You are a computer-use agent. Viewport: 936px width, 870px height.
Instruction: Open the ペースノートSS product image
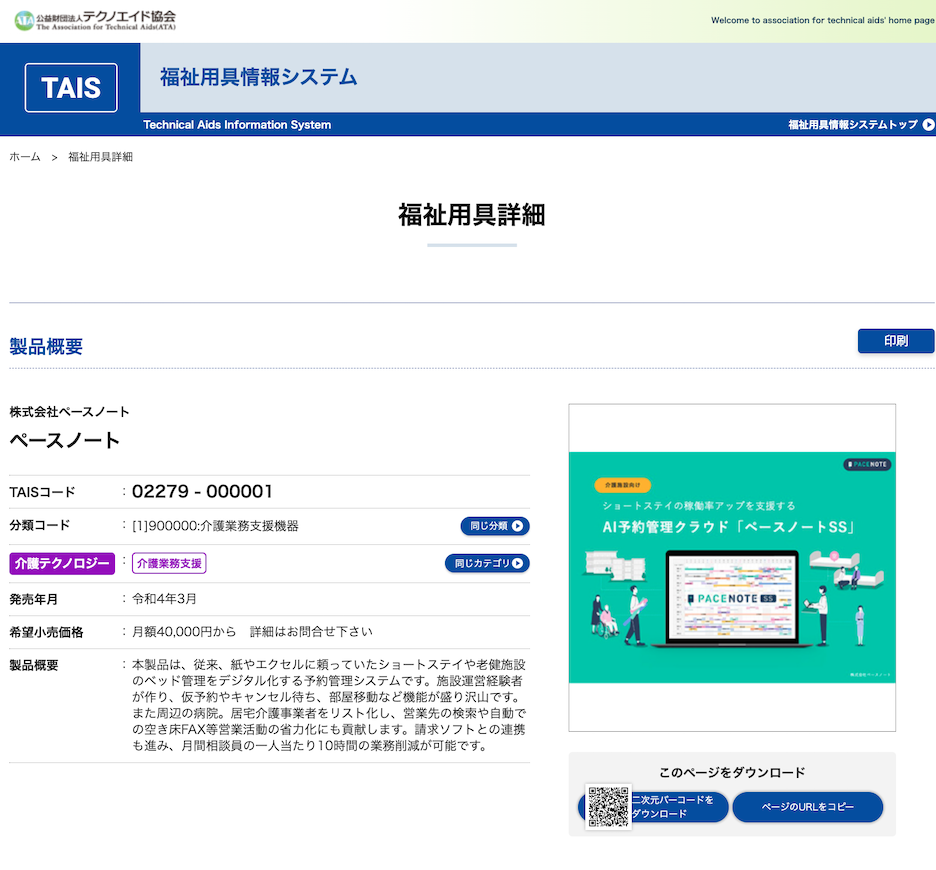[x=731, y=567]
